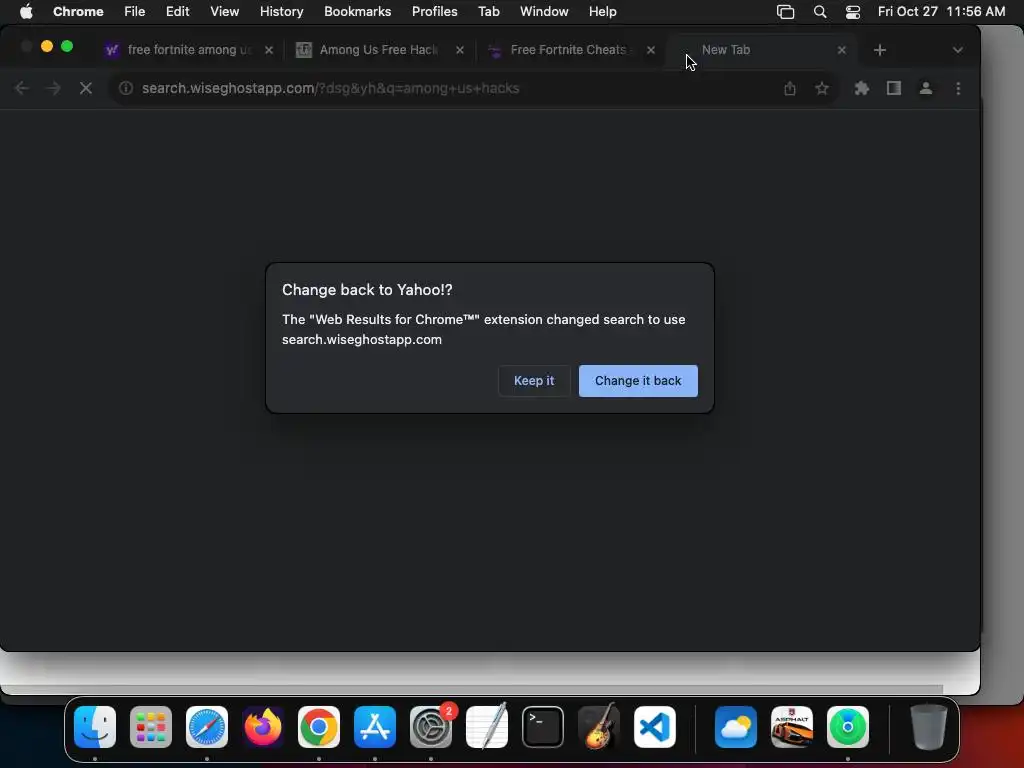Screen dimensions: 1024x768
Task: Open the Extensions puzzle icon
Action: [x=862, y=88]
